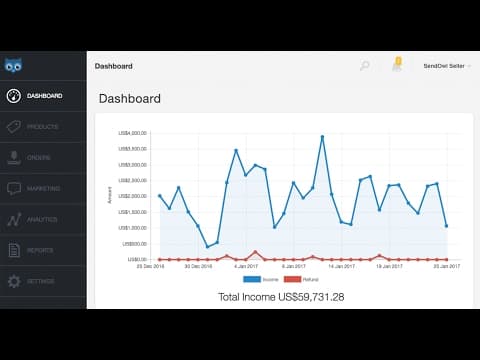
Task: Toggle the Income series in legend
Action: (261, 279)
